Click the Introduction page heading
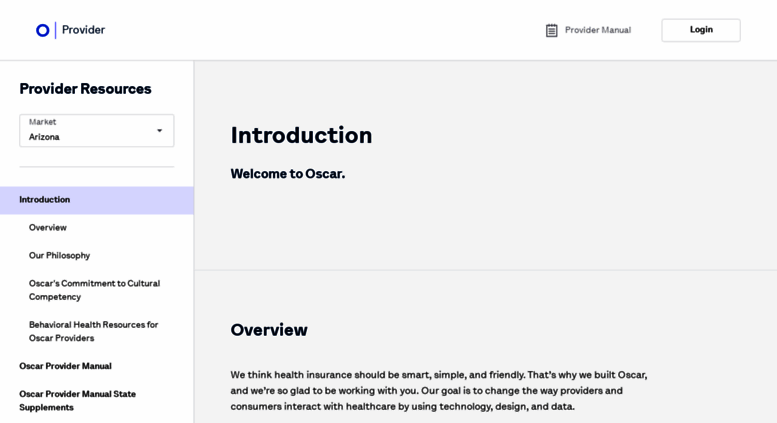 pyautogui.click(x=301, y=135)
